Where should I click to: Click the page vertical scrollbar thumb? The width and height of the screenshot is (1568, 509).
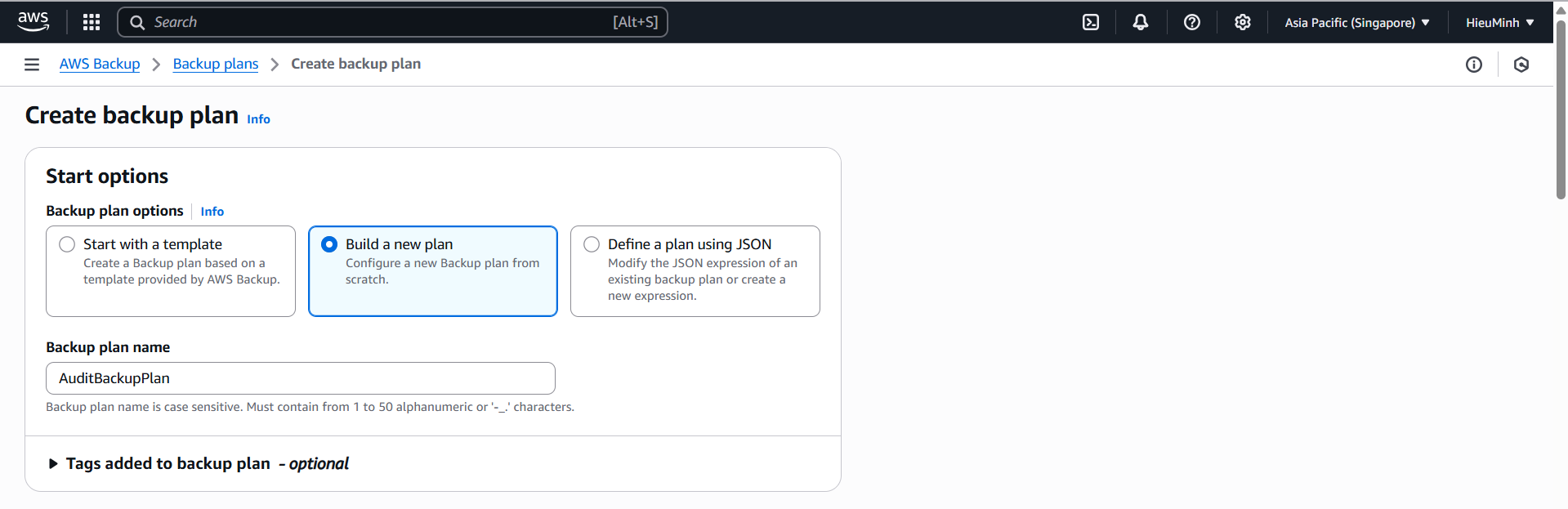(1561, 108)
